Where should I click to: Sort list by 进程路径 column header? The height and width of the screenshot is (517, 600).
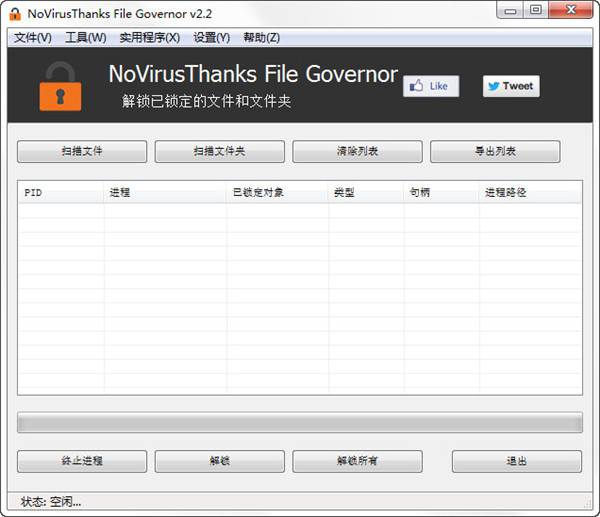pos(530,192)
